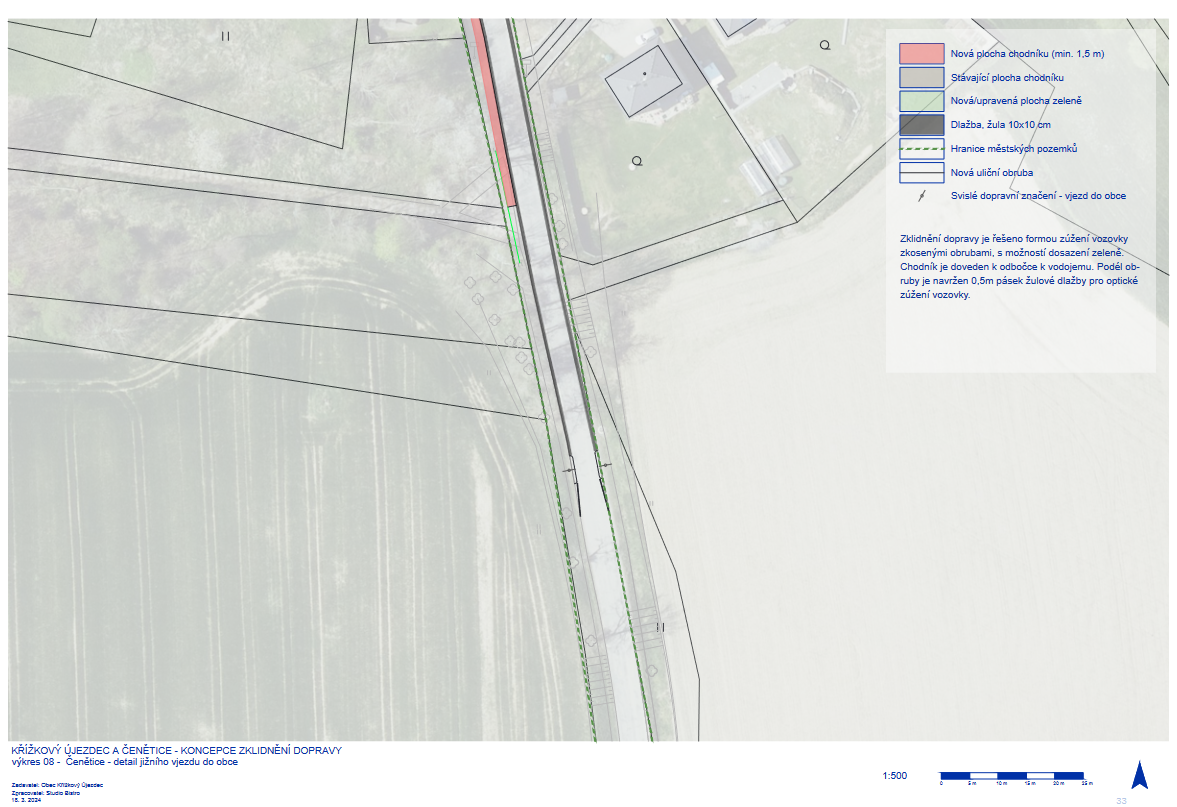Image resolution: width=1177 pixels, height=807 pixels.
Task: Click the Svislé dopravní značení legend label
Action: 1038,196
